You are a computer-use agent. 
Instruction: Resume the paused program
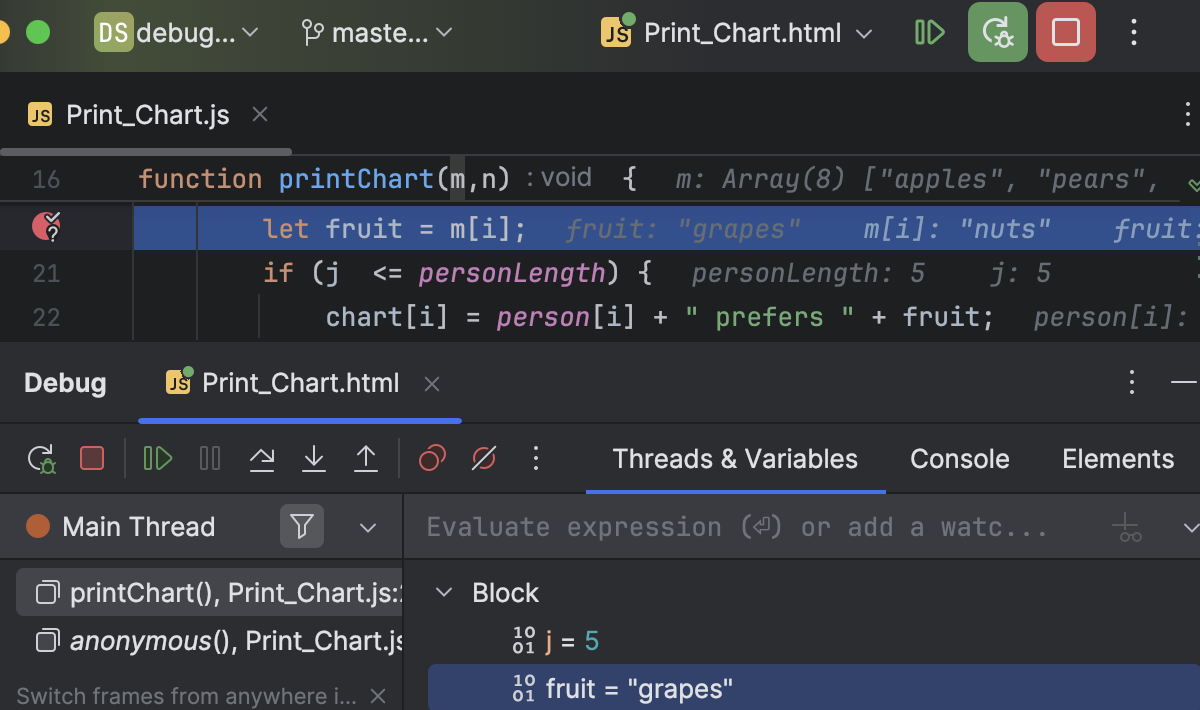tap(157, 458)
